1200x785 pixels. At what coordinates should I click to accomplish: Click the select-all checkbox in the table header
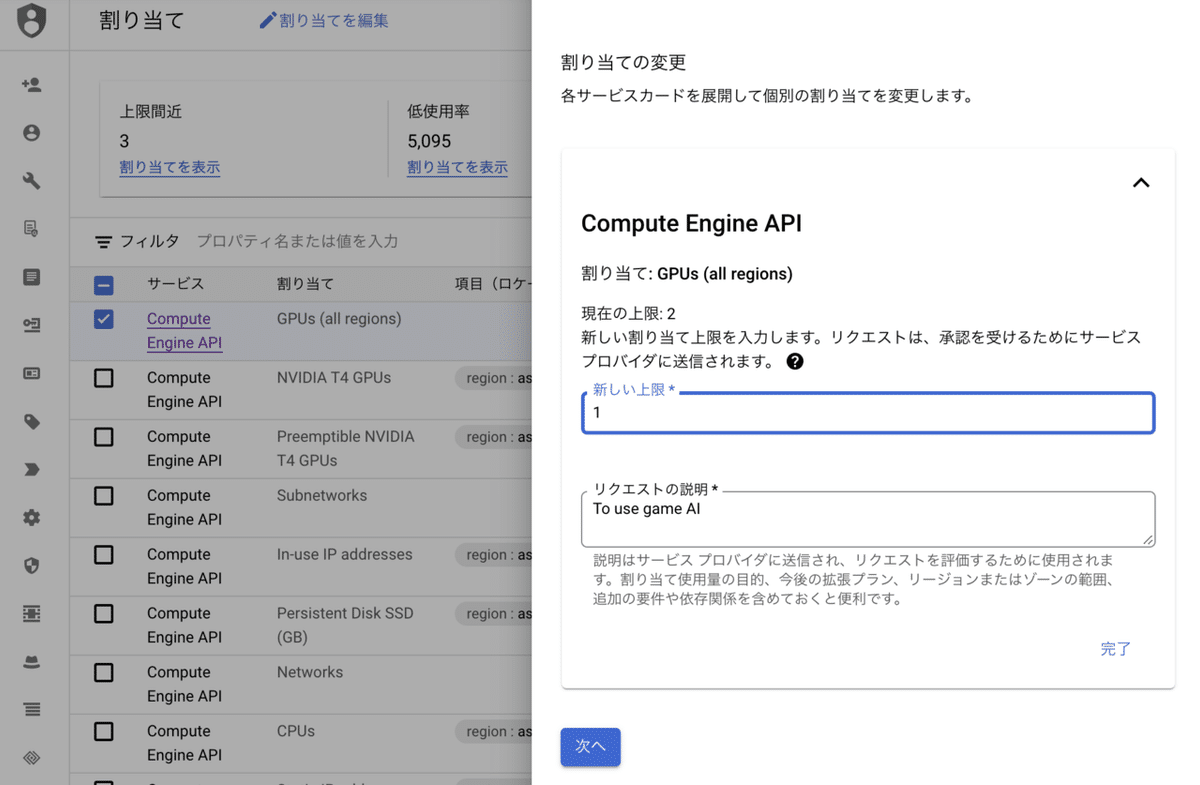104,284
